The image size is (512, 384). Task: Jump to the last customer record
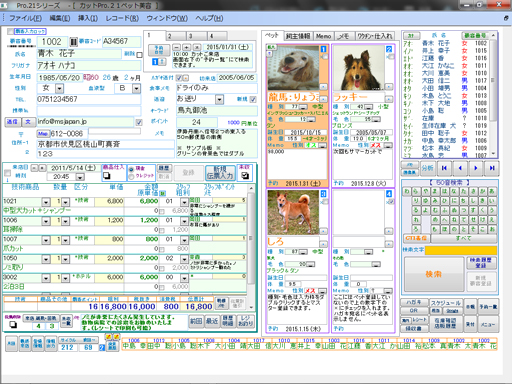point(492,168)
